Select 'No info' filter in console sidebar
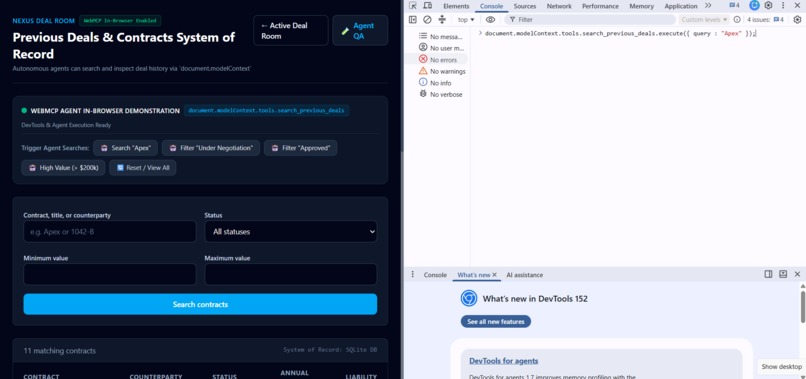806x379 pixels. pos(436,83)
